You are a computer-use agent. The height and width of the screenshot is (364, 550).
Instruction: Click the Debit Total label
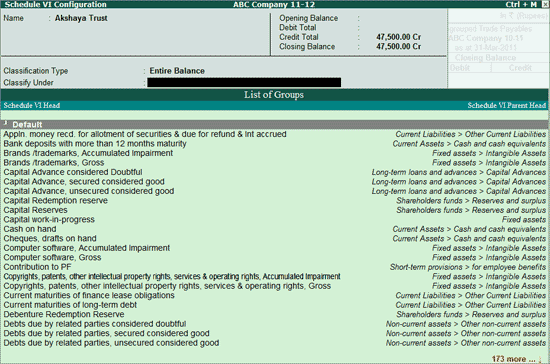click(x=298, y=28)
